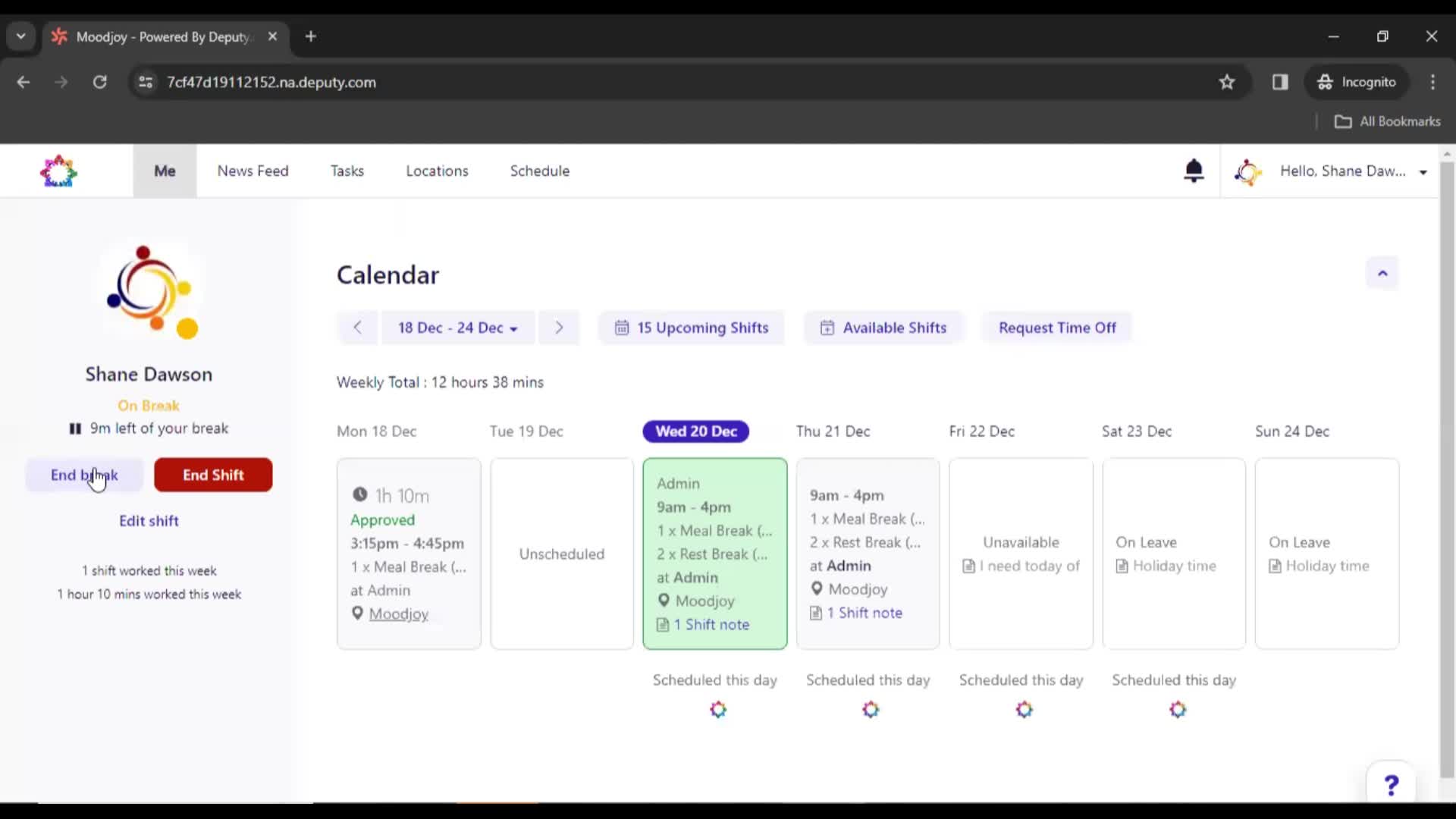Open the Monday 18 Dec approved timesheet card

coord(409,554)
